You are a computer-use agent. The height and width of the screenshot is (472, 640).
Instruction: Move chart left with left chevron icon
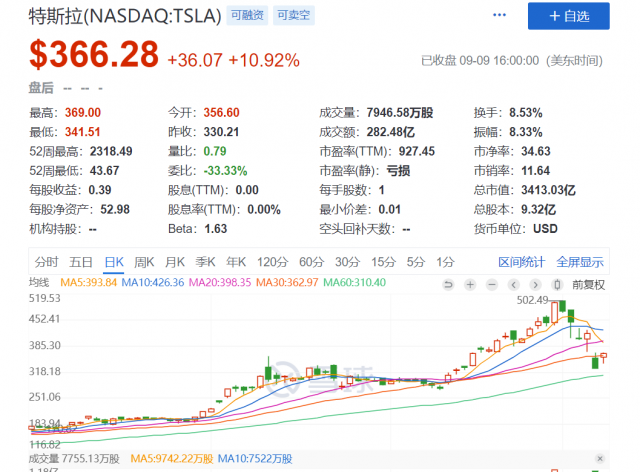[513, 285]
